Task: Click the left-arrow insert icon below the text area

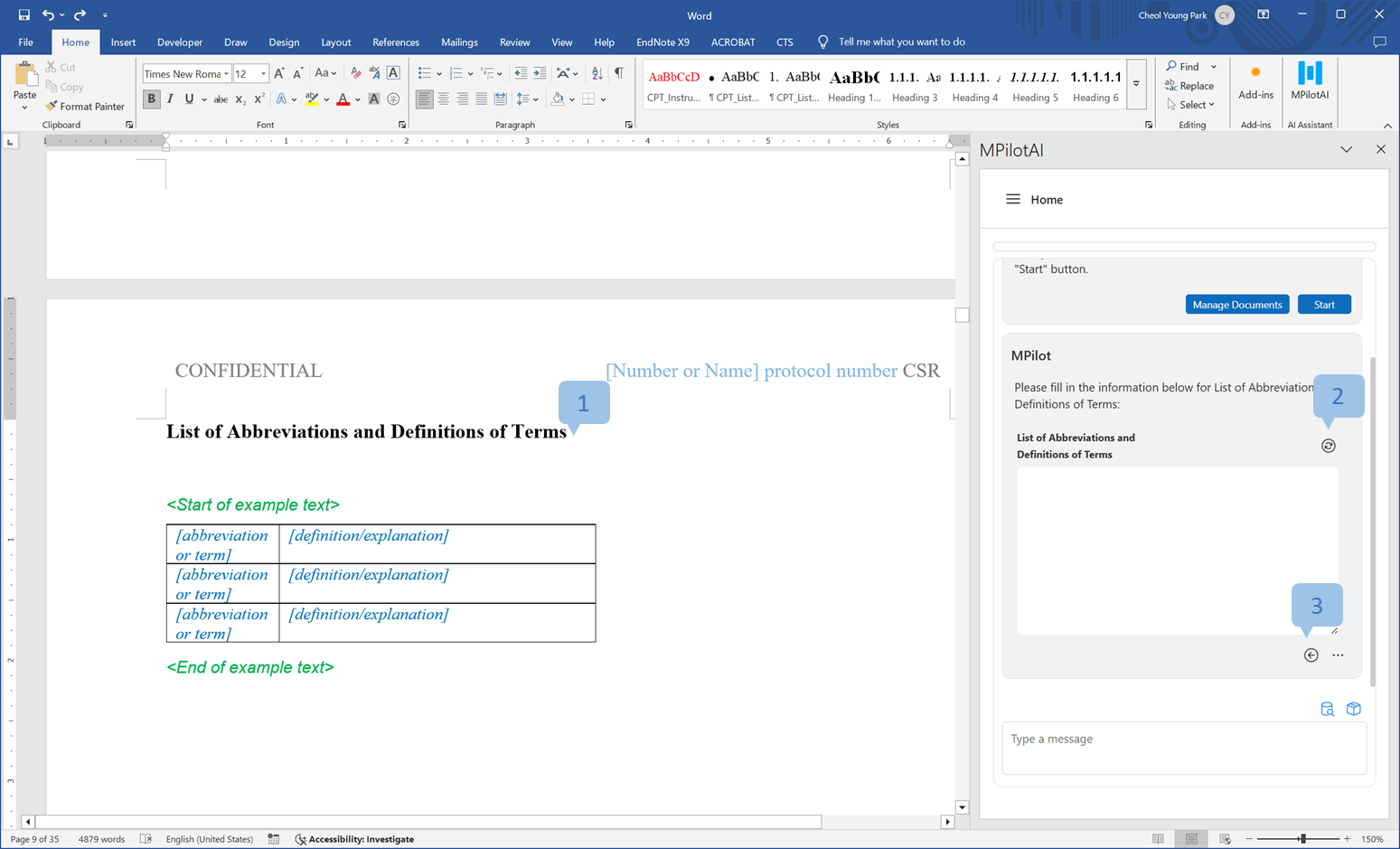Action: point(1311,656)
